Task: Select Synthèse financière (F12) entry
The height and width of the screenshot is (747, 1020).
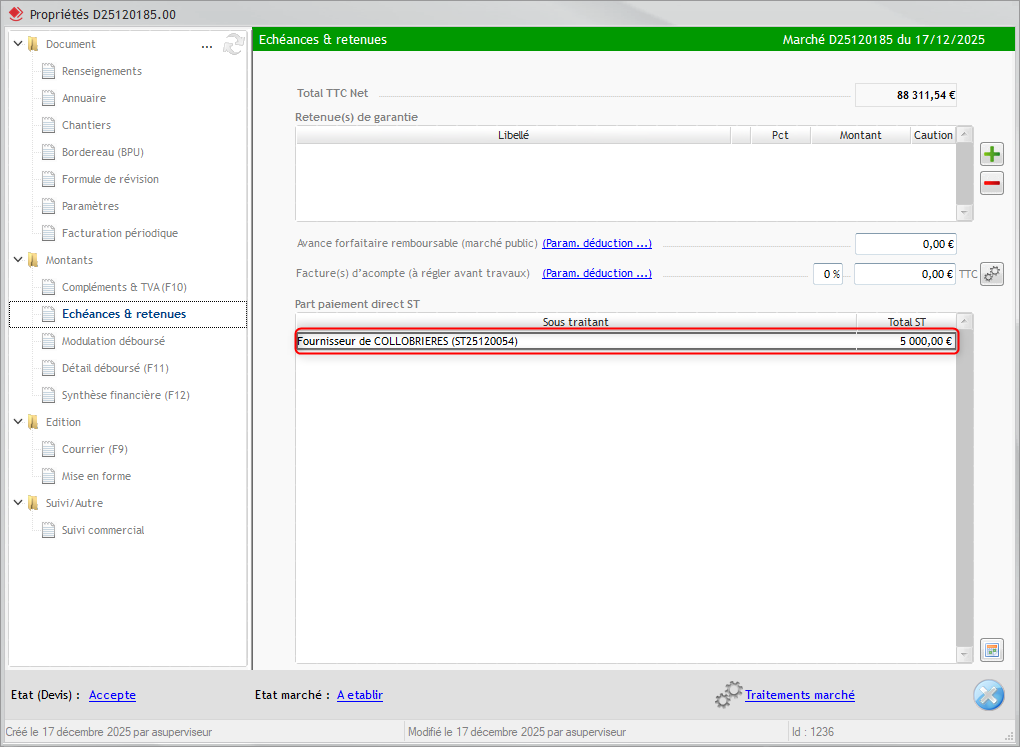Action: pyautogui.click(x=125, y=395)
